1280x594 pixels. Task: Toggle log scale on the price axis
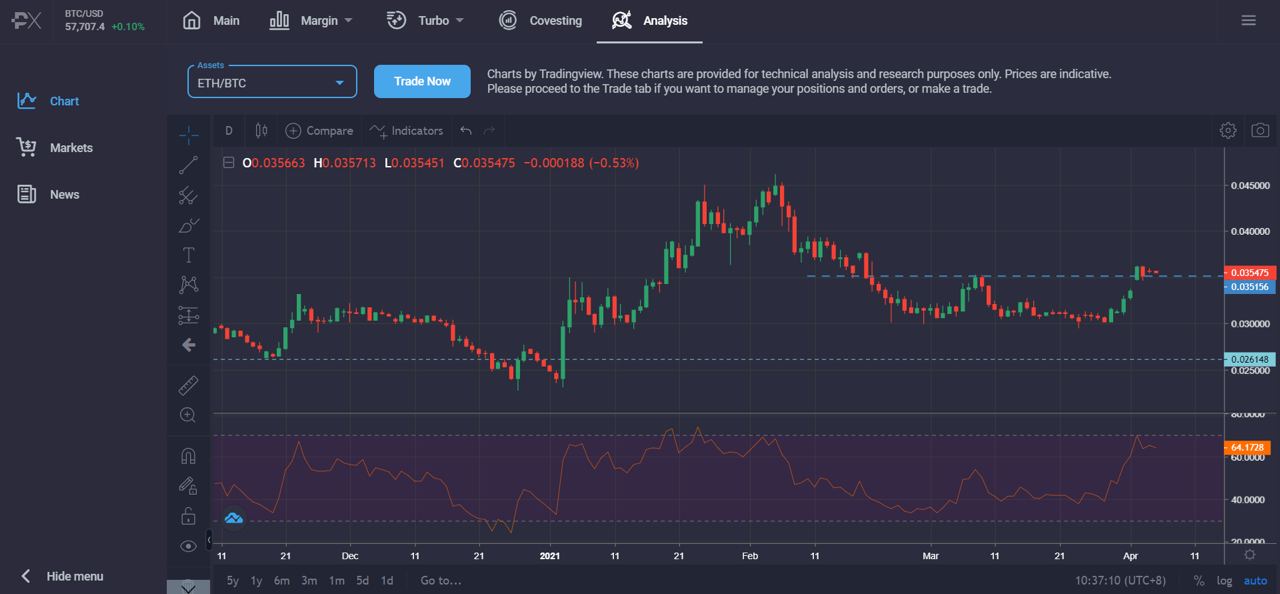pos(1224,580)
